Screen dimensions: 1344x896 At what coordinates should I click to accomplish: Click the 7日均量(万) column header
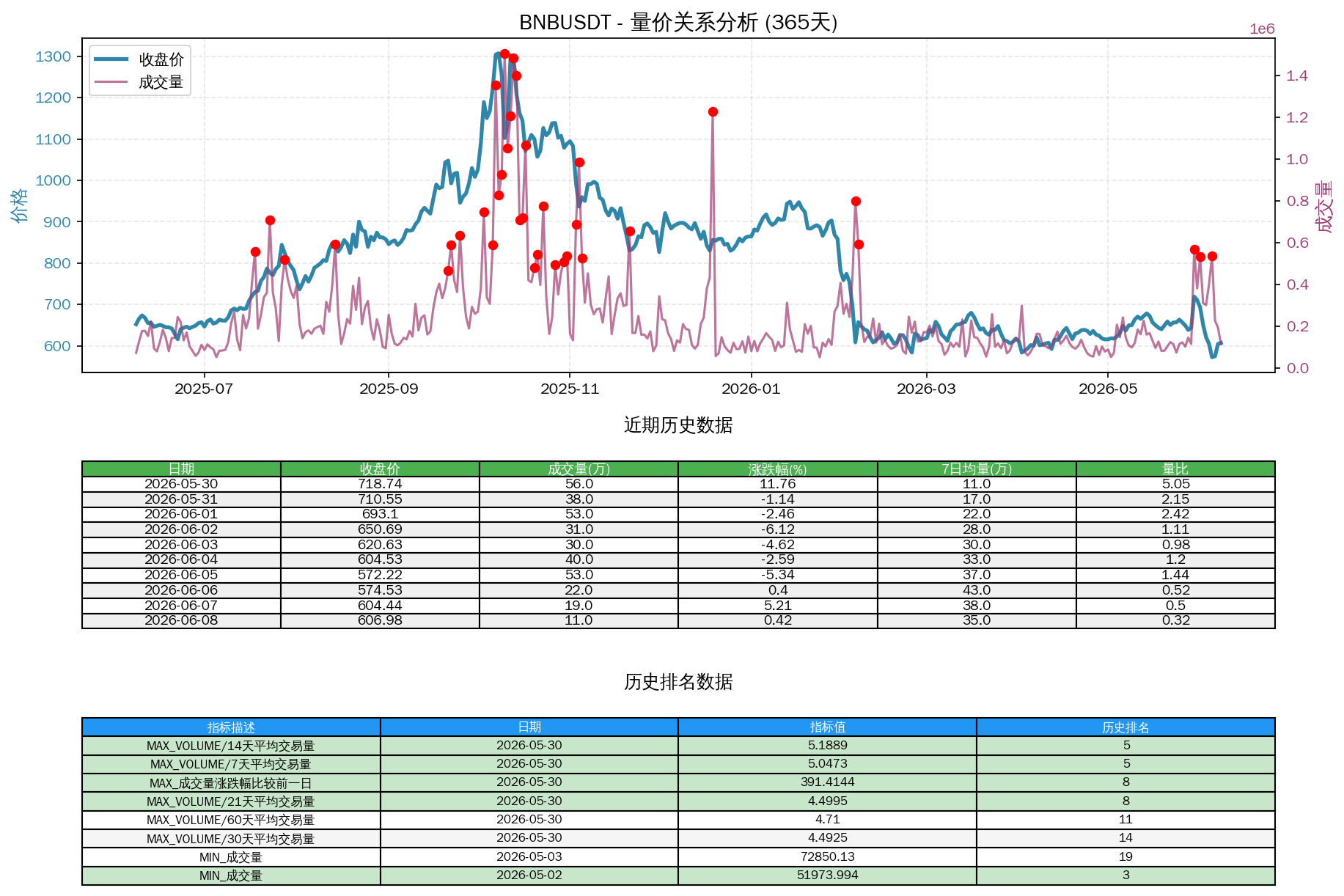(x=977, y=469)
